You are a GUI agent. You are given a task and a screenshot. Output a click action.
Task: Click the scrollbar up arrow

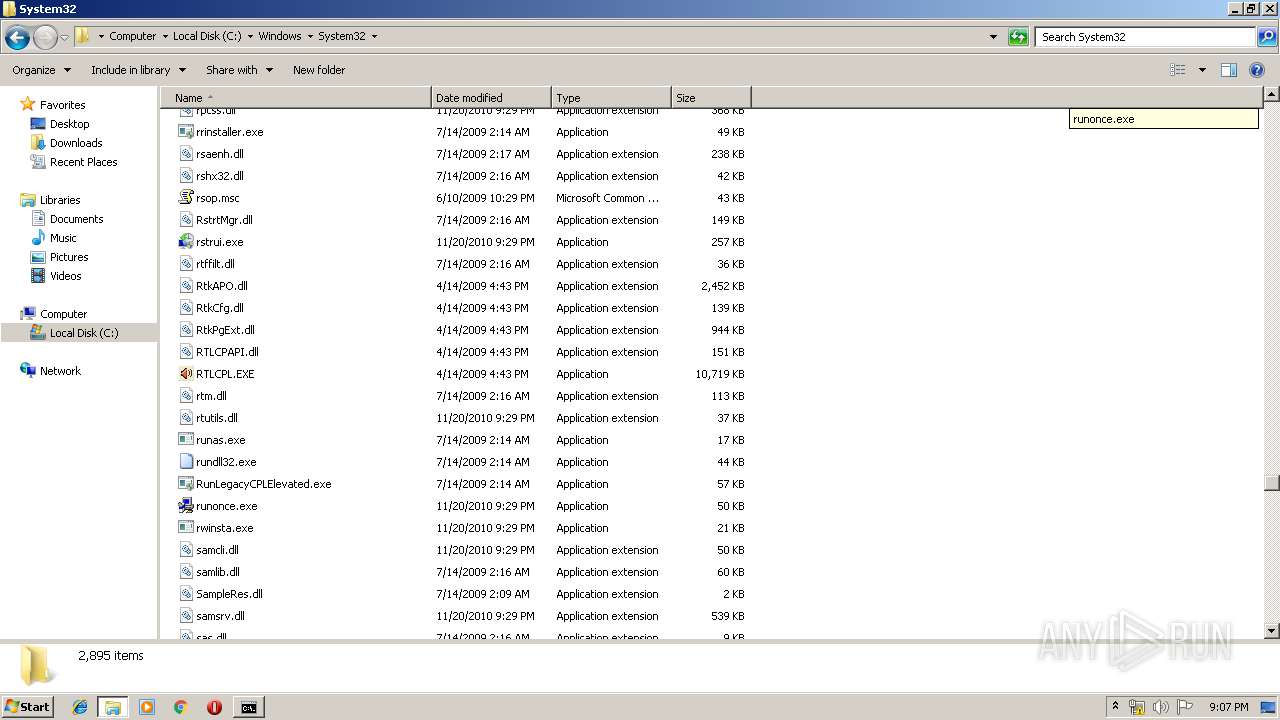tap(1271, 96)
